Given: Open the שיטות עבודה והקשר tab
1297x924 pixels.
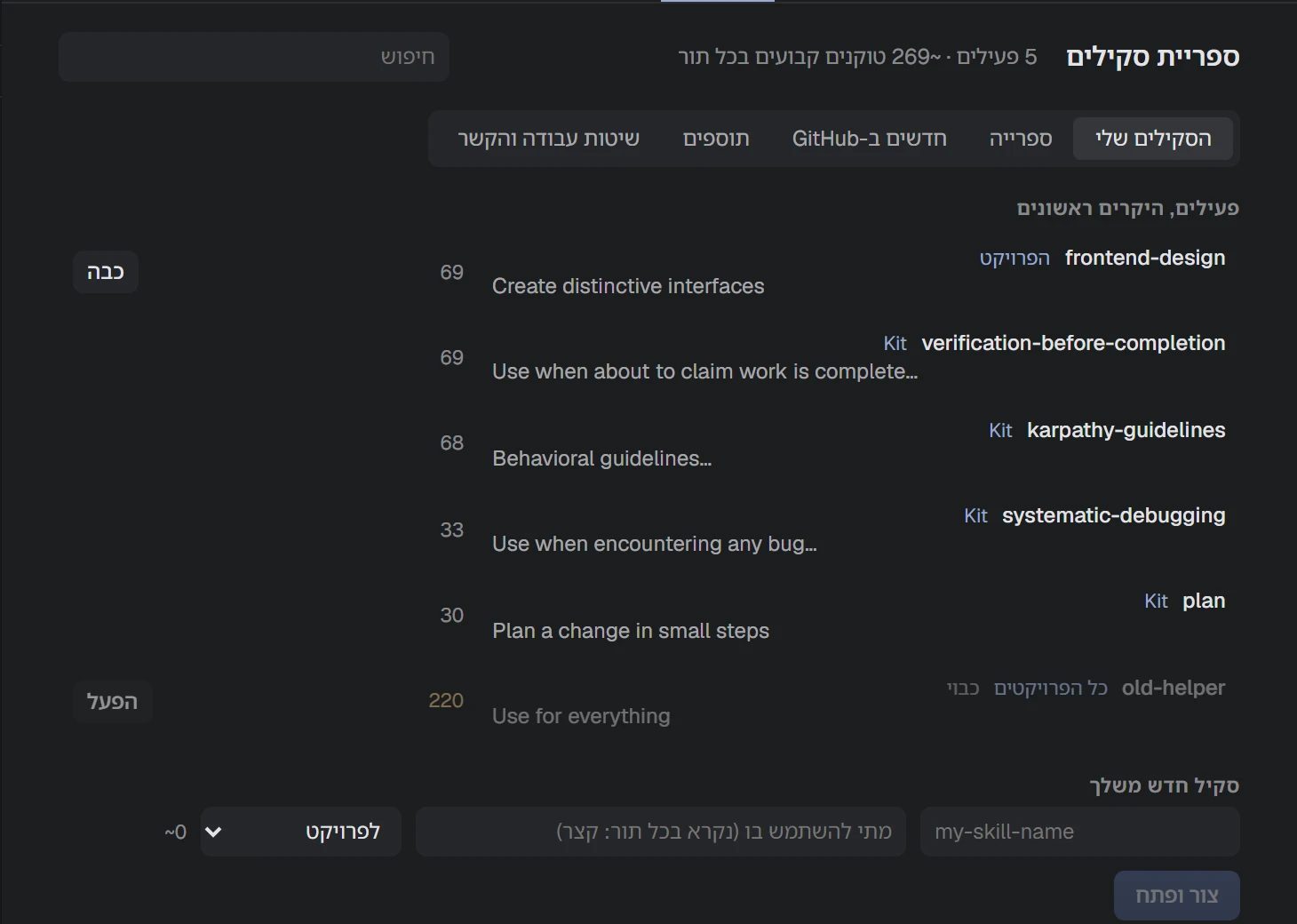Looking at the screenshot, I should pos(549,139).
